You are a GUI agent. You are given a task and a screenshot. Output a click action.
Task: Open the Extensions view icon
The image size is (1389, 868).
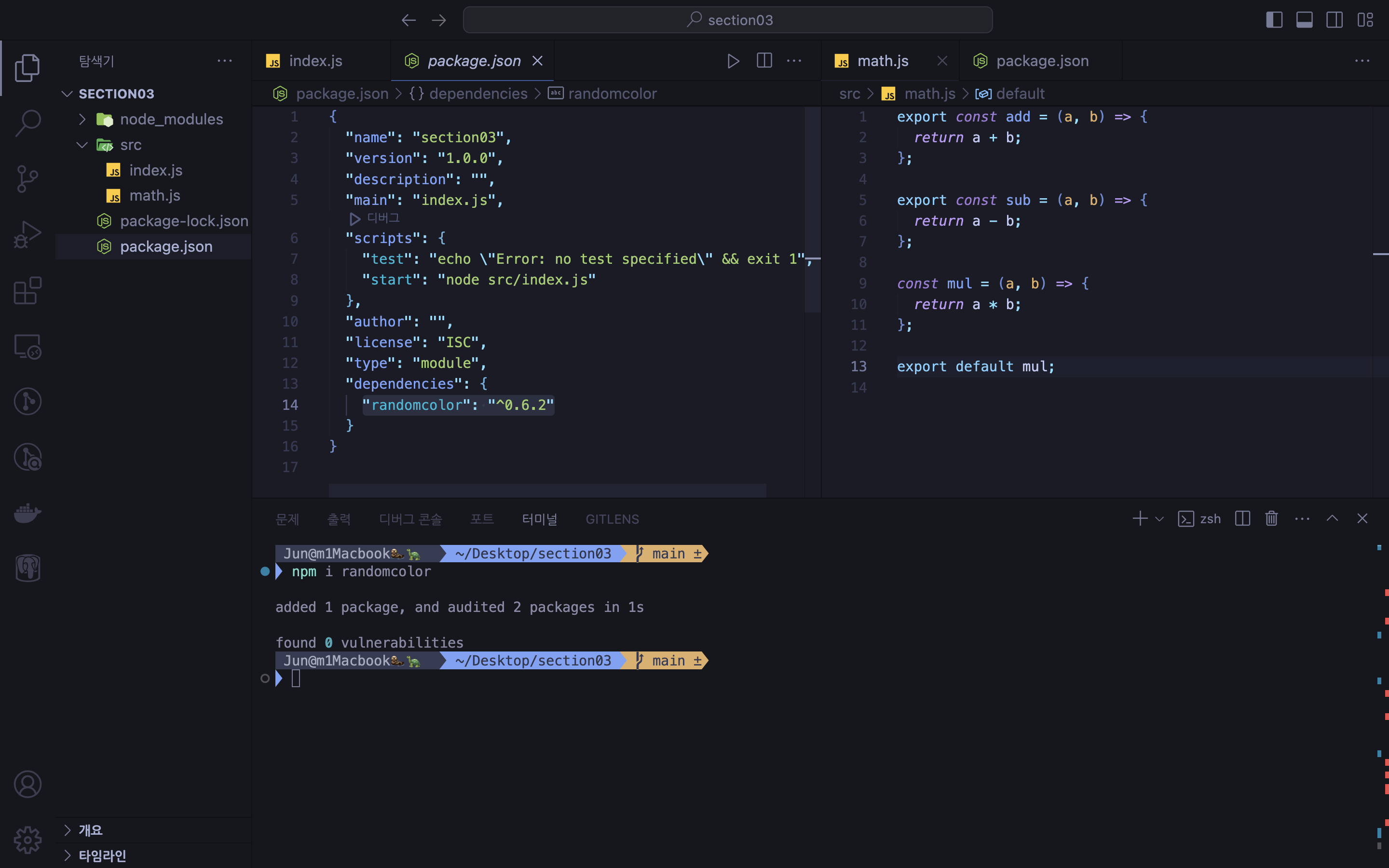pos(27,290)
